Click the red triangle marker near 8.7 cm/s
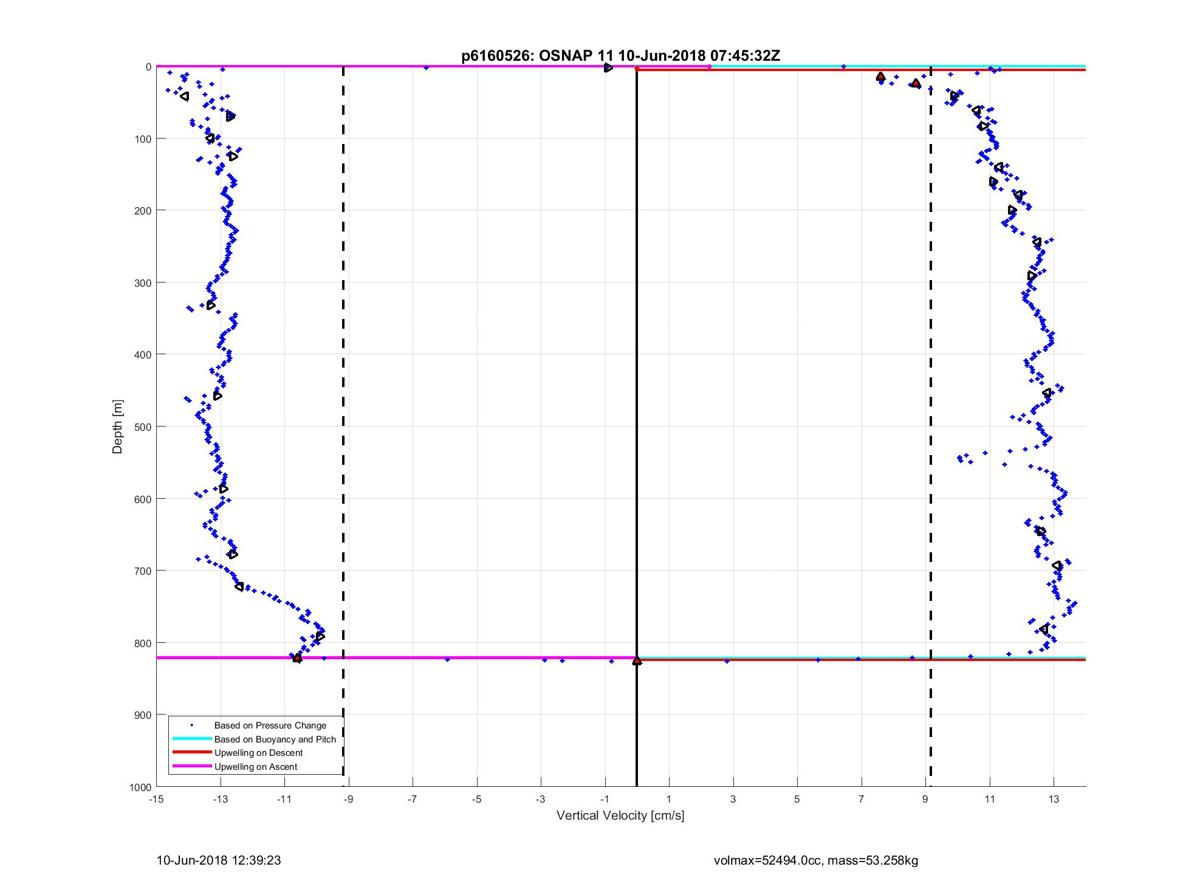The height and width of the screenshot is (885, 1200). pyautogui.click(x=915, y=84)
